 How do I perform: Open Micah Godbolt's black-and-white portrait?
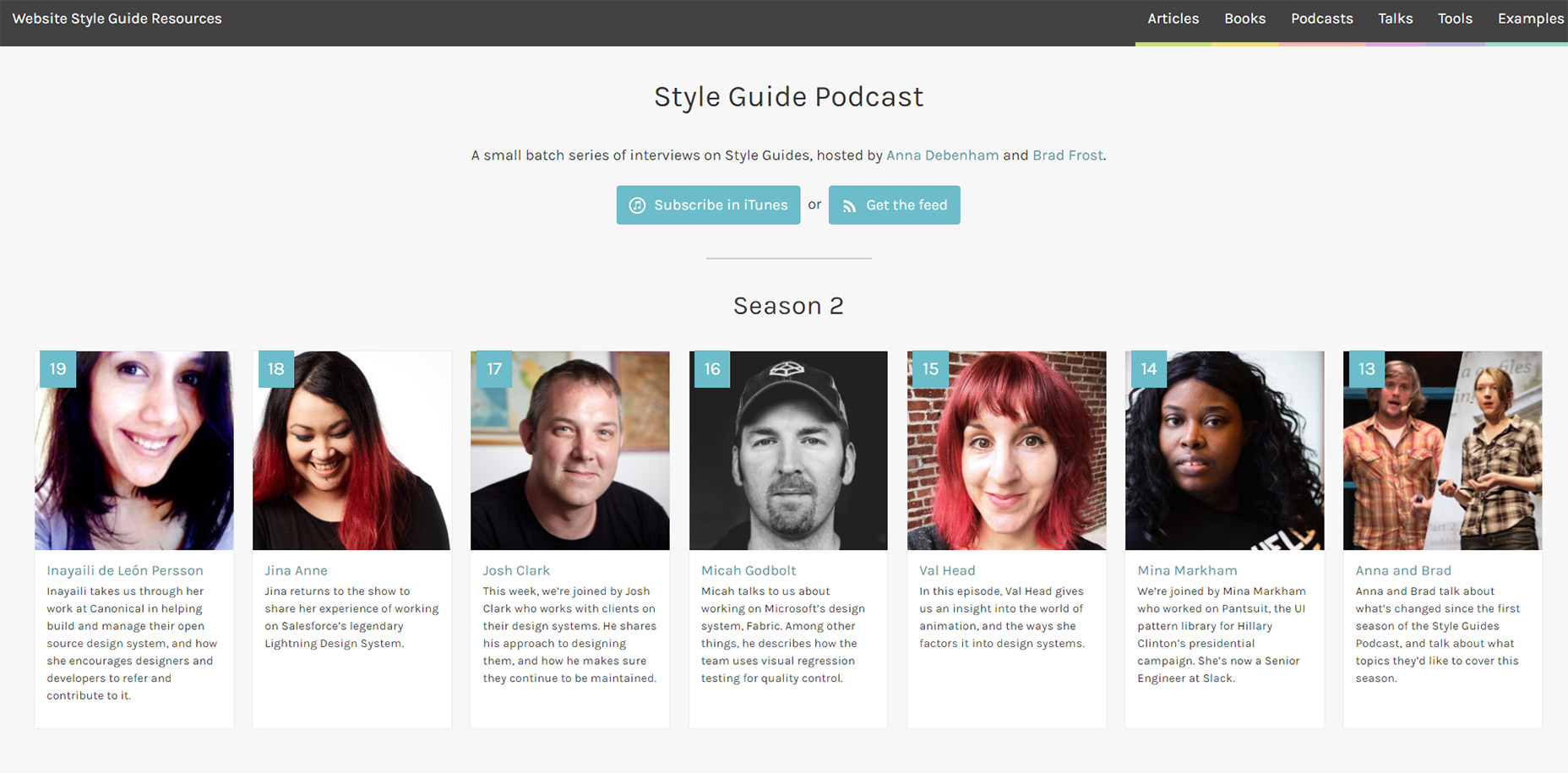click(788, 450)
